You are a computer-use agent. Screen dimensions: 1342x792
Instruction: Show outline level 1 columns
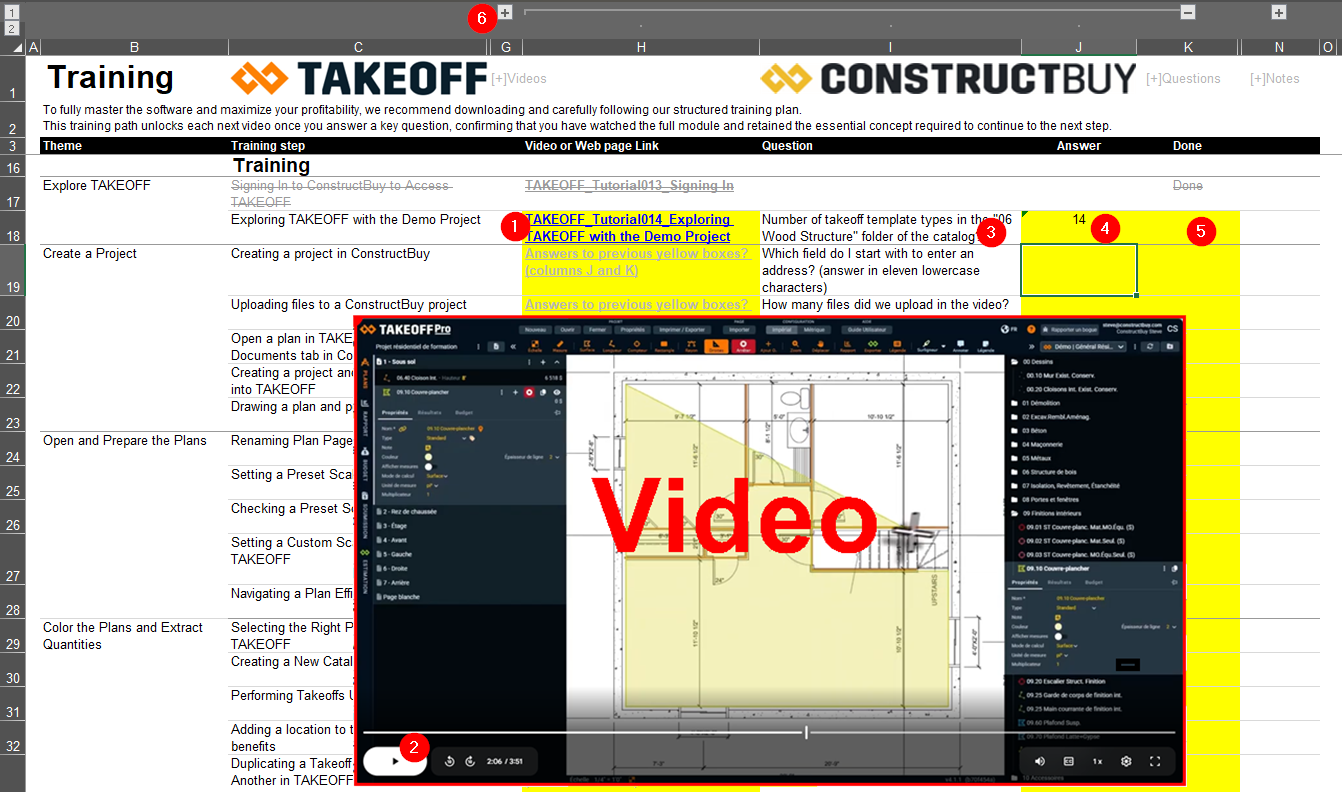click(x=12, y=12)
